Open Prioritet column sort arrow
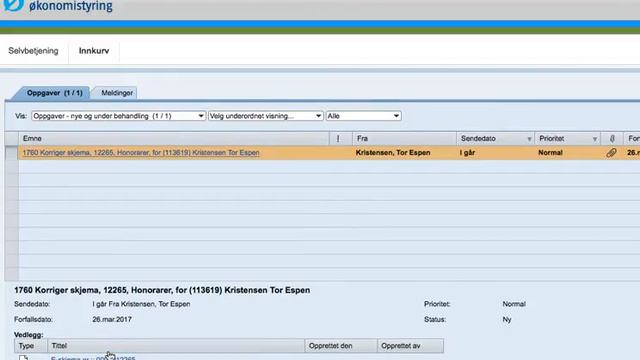 [594, 139]
